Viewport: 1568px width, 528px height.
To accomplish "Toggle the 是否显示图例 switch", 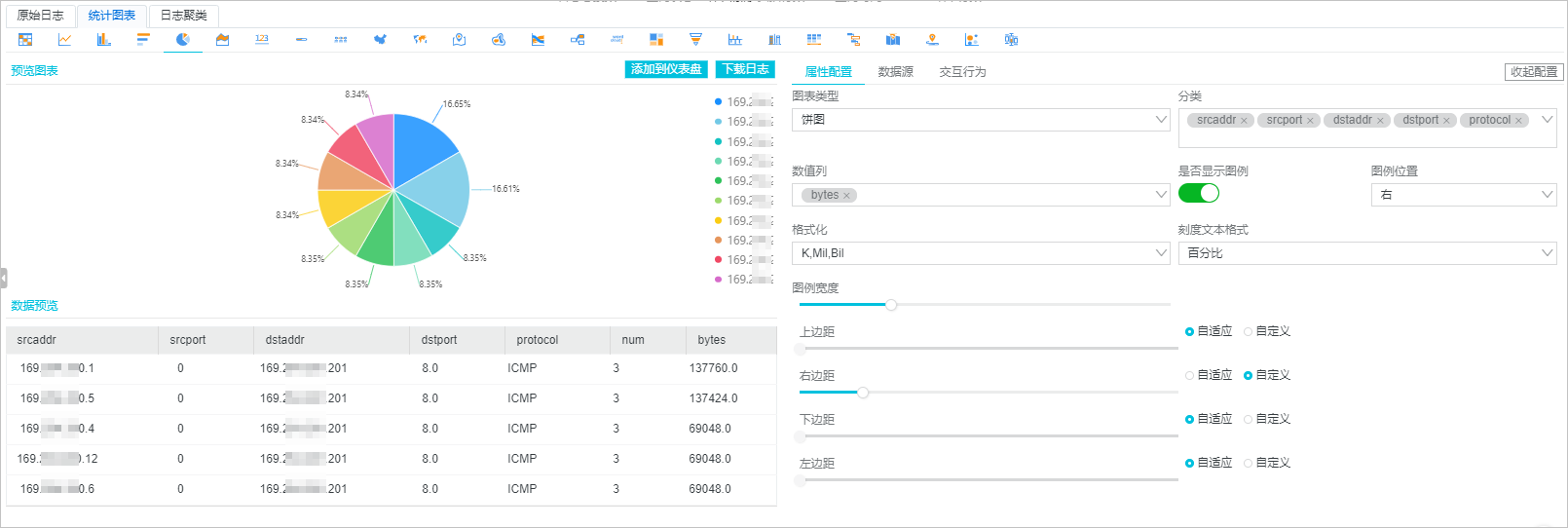I will [x=1199, y=193].
